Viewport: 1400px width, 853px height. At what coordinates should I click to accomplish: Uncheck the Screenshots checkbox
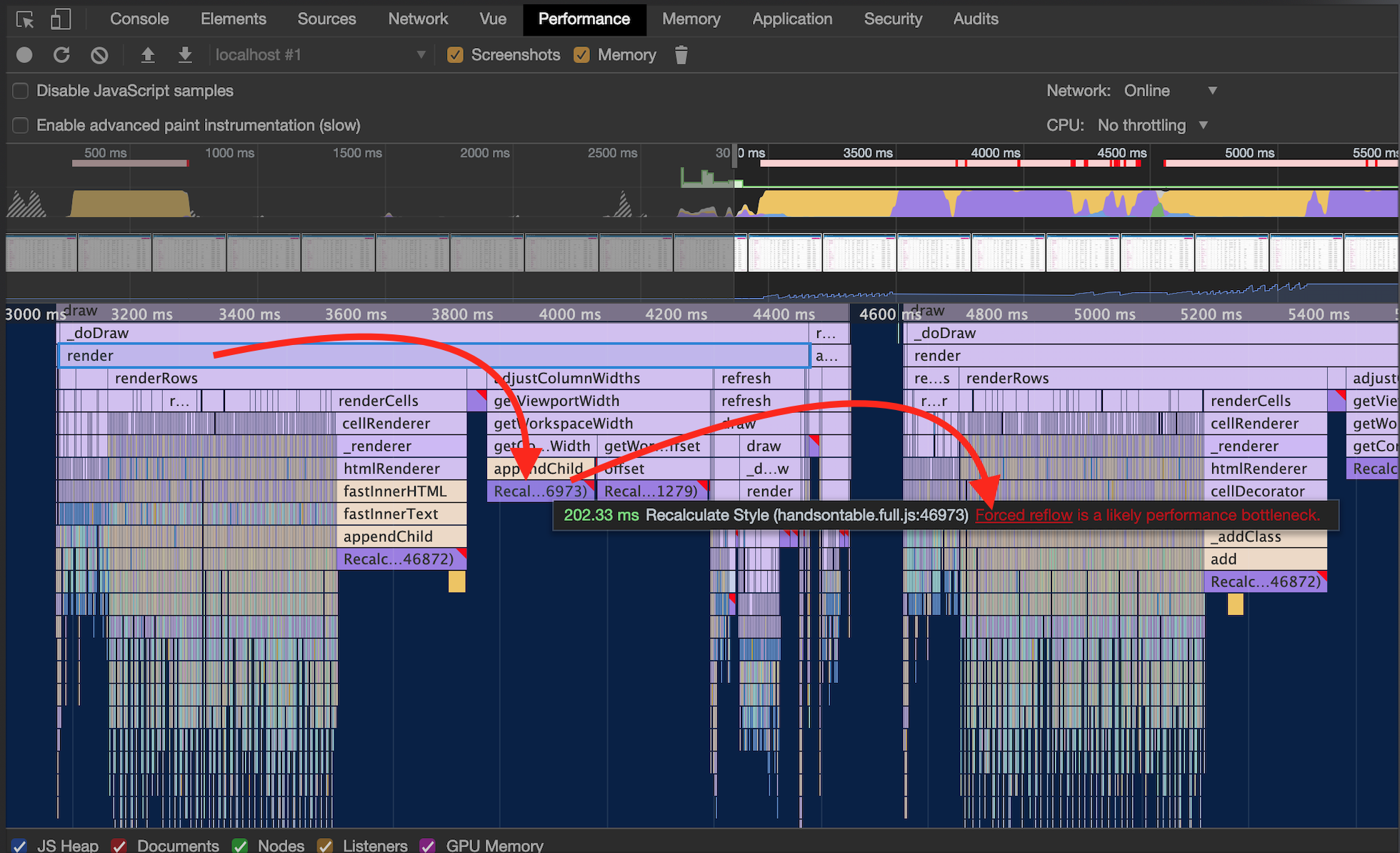[x=455, y=55]
